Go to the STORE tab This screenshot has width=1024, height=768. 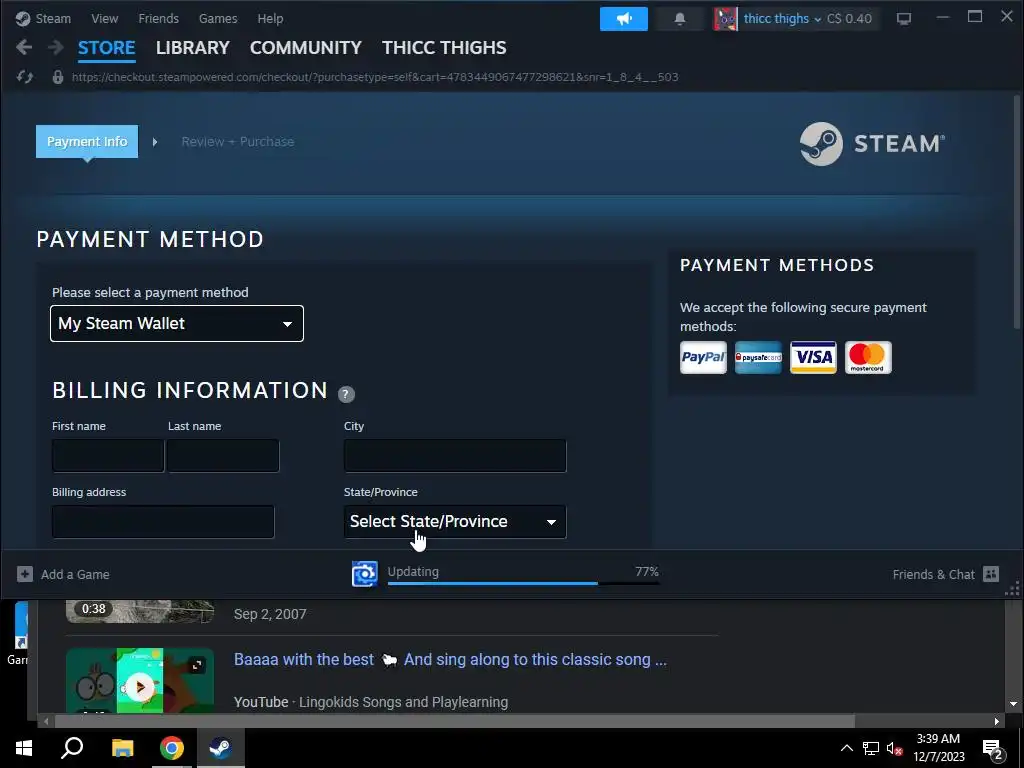(x=106, y=48)
